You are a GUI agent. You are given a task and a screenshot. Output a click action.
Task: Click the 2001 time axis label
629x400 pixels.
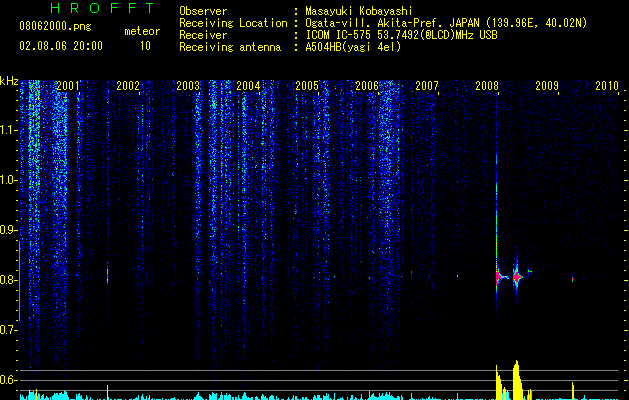68,85
